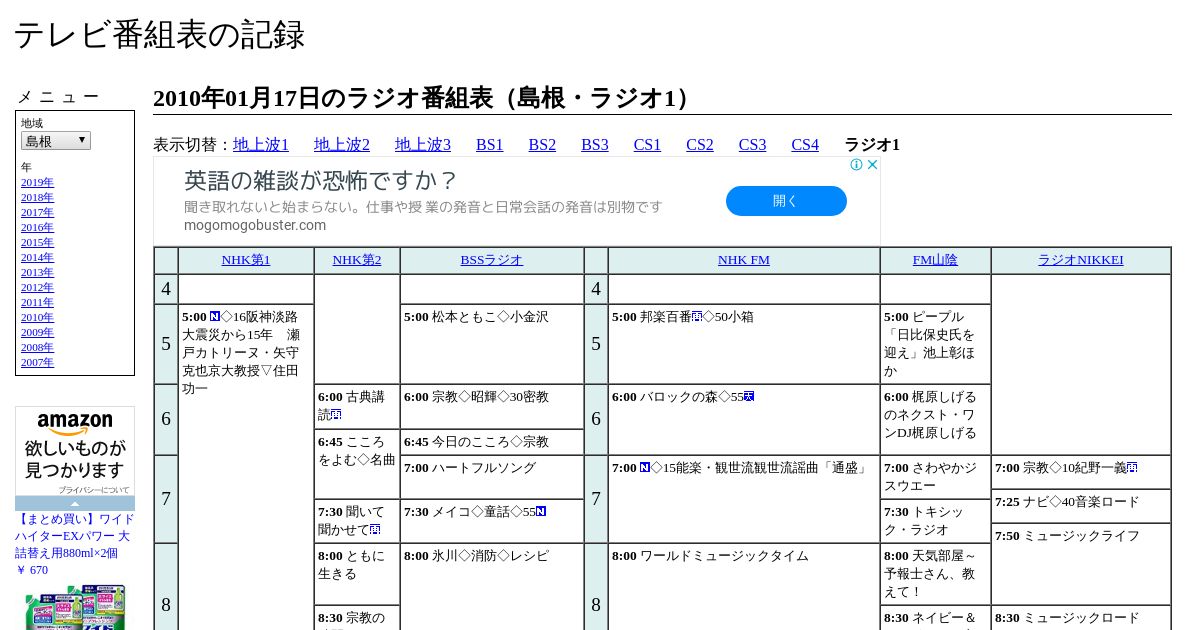Open the 2008年 year link
The image size is (1200, 630).
(x=37, y=347)
